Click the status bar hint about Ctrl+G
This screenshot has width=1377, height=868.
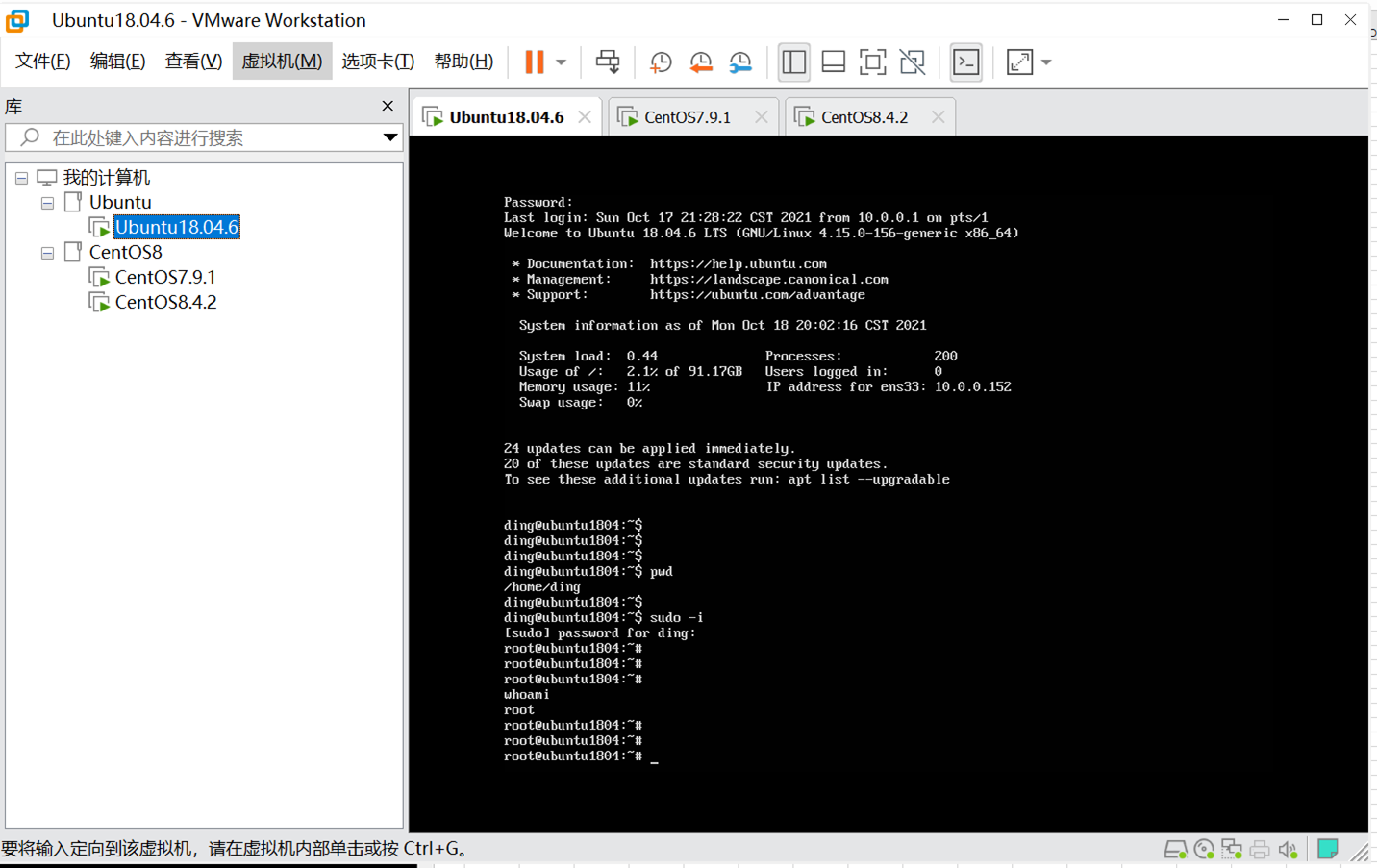[x=236, y=849]
